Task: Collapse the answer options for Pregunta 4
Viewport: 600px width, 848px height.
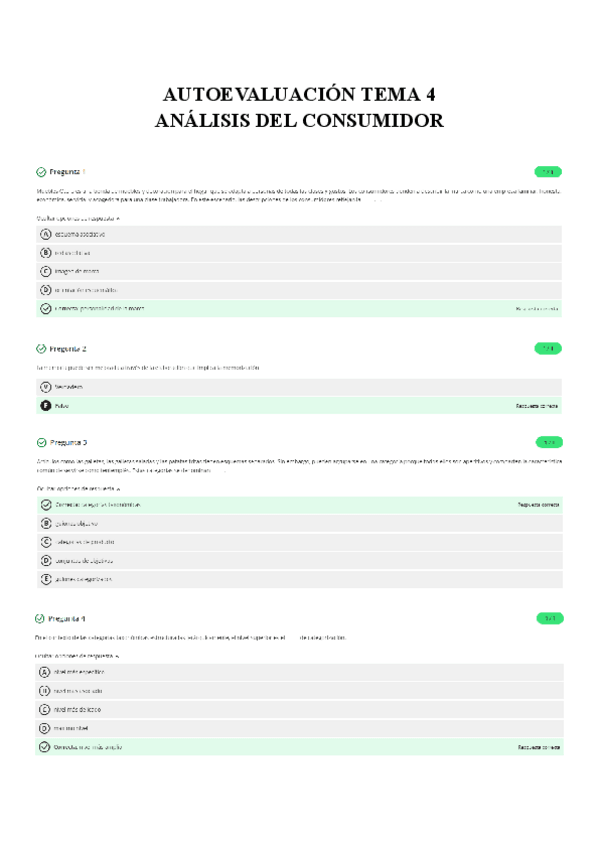Action: point(117,655)
